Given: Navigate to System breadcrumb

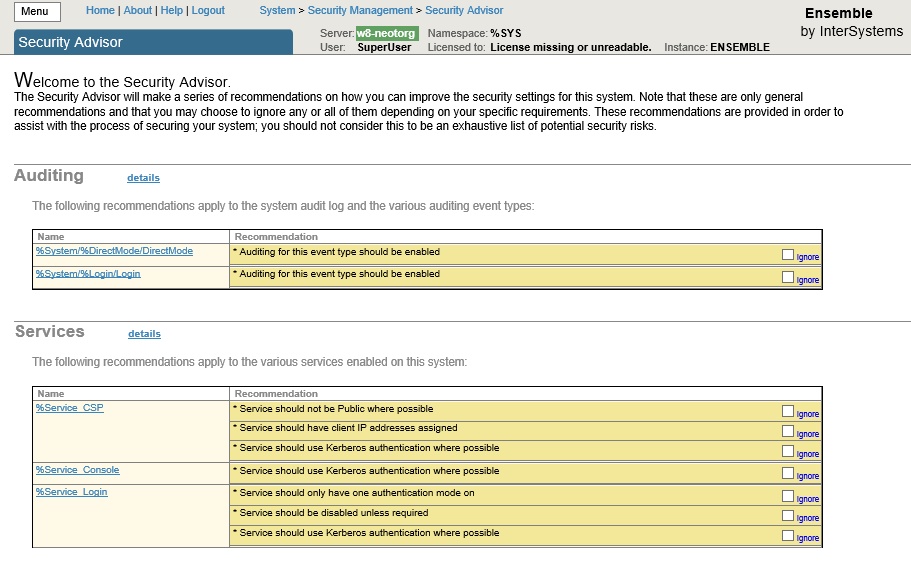Looking at the screenshot, I should point(277,10).
